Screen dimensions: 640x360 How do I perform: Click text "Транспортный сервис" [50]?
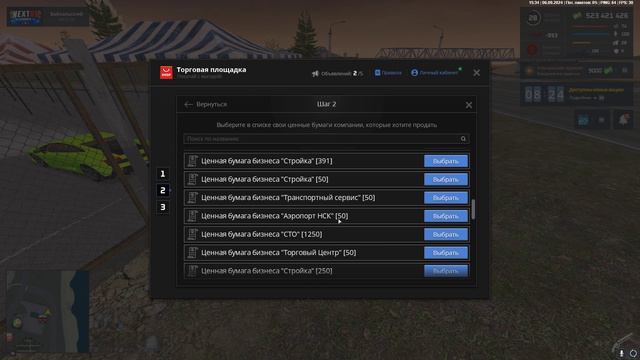click(x=329, y=198)
